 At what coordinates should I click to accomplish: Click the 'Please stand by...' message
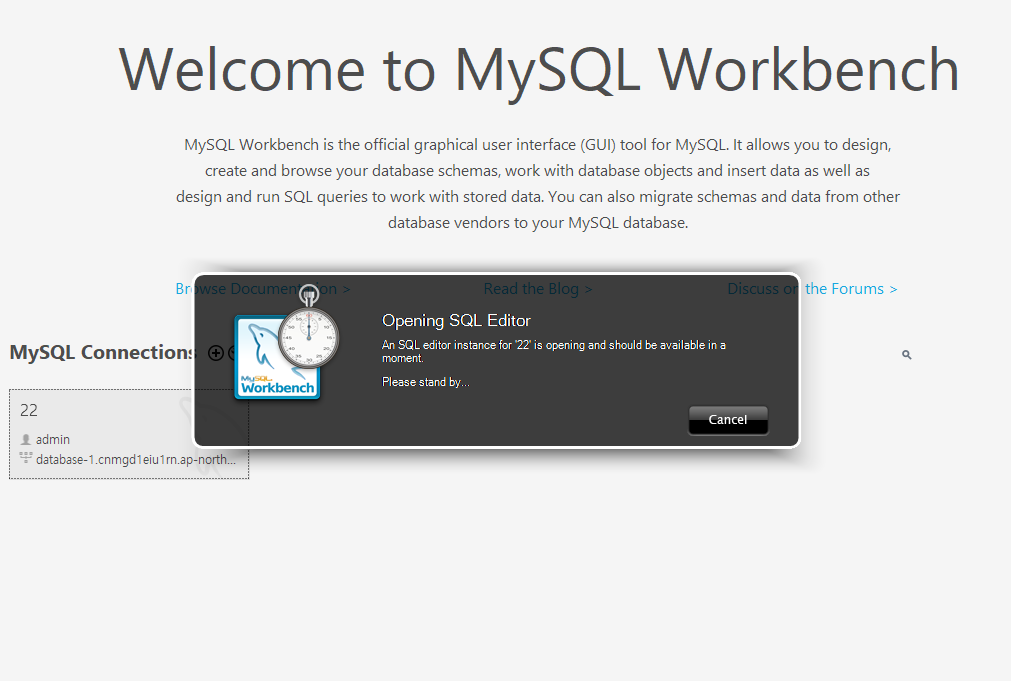pos(426,382)
